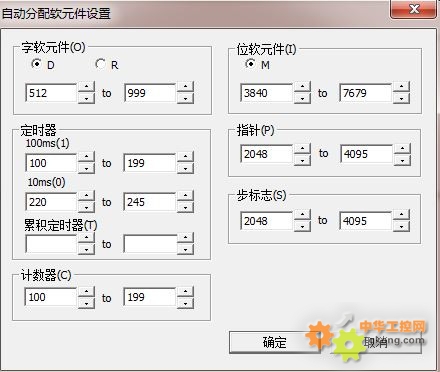Increase the 10ms timer start value 220

coord(86,196)
